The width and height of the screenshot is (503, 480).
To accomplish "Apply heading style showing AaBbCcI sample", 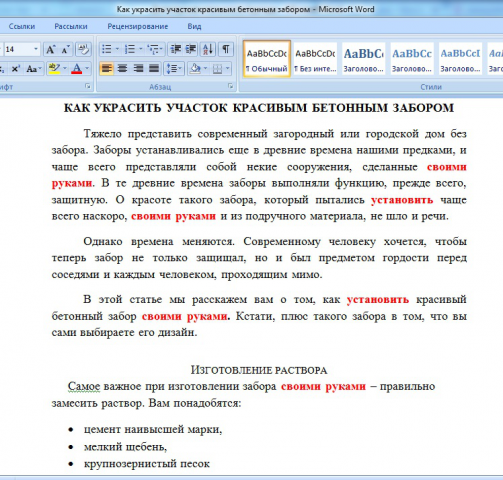I will pyautogui.click(x=460, y=59).
